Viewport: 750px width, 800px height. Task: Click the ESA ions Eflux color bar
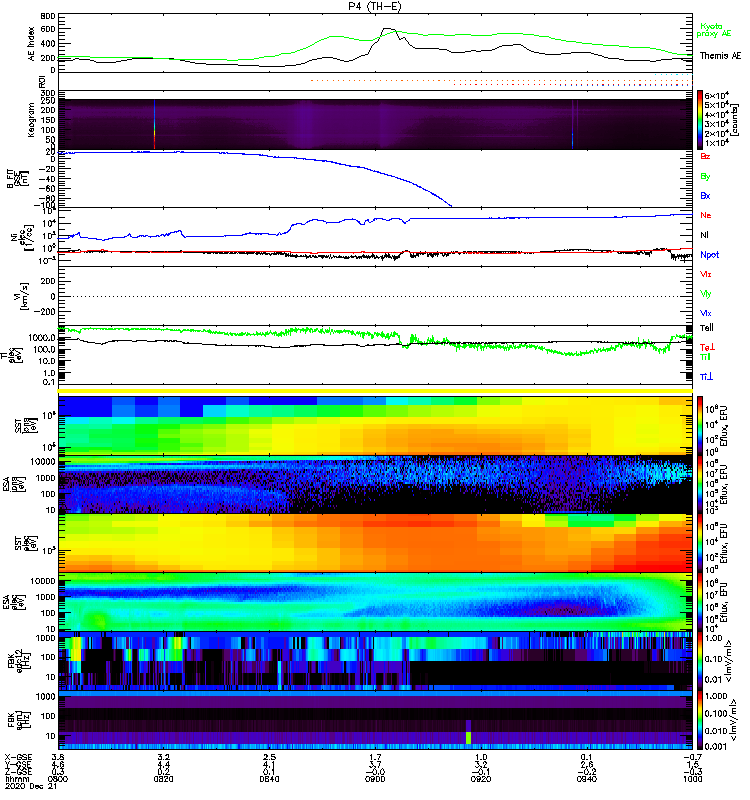(700, 485)
